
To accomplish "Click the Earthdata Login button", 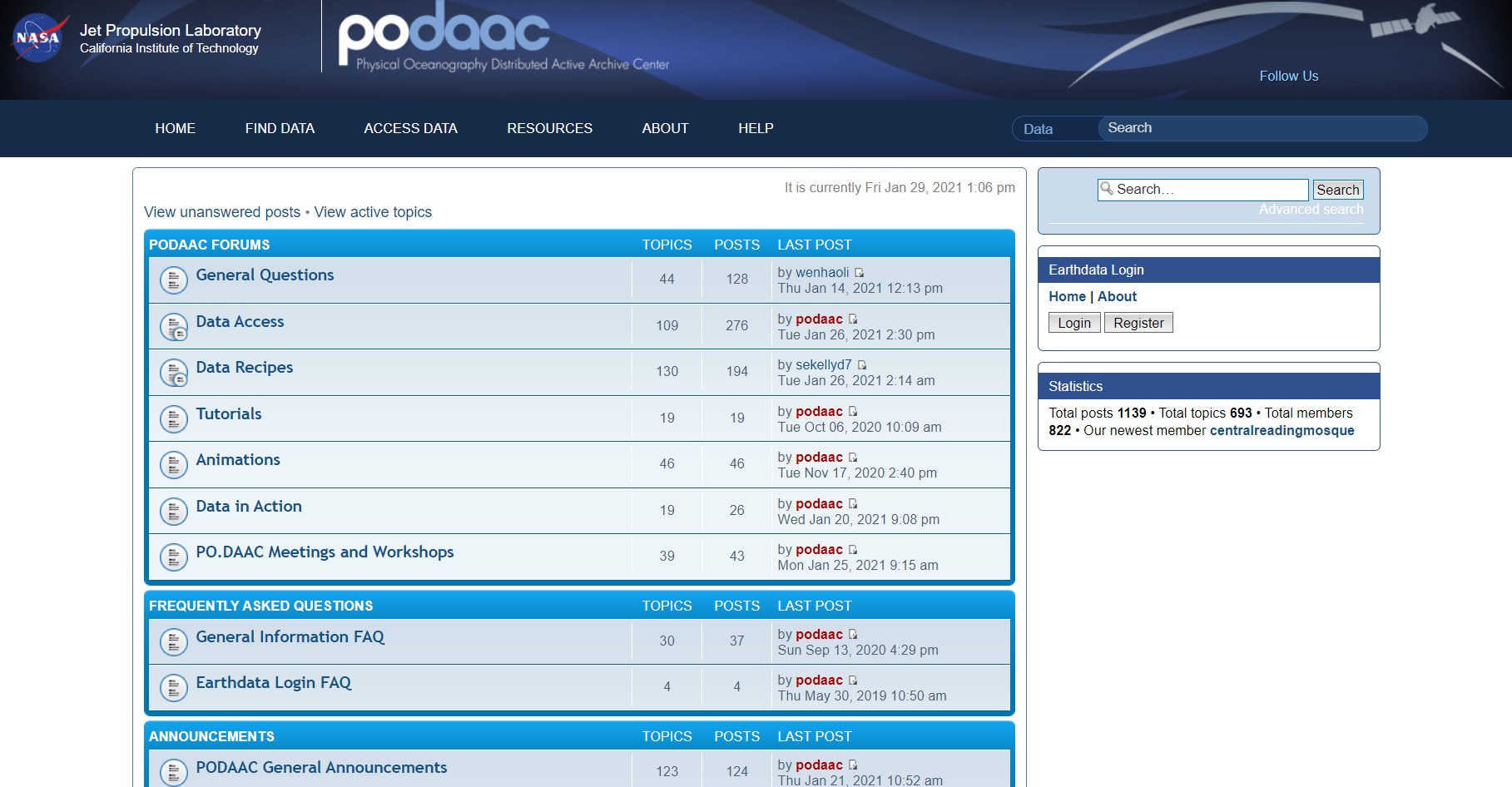I will [1074, 323].
